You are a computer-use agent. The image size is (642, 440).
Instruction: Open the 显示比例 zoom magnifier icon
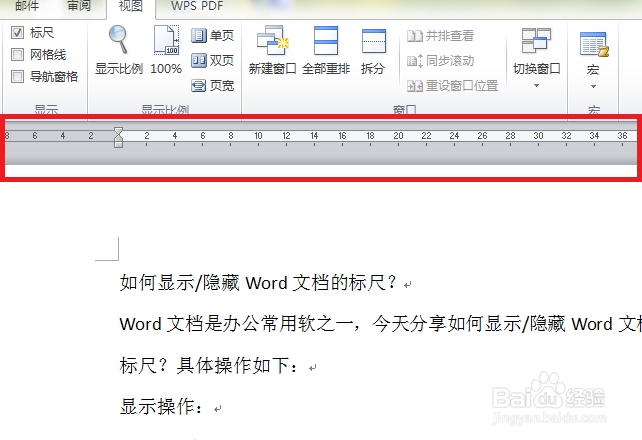(118, 40)
